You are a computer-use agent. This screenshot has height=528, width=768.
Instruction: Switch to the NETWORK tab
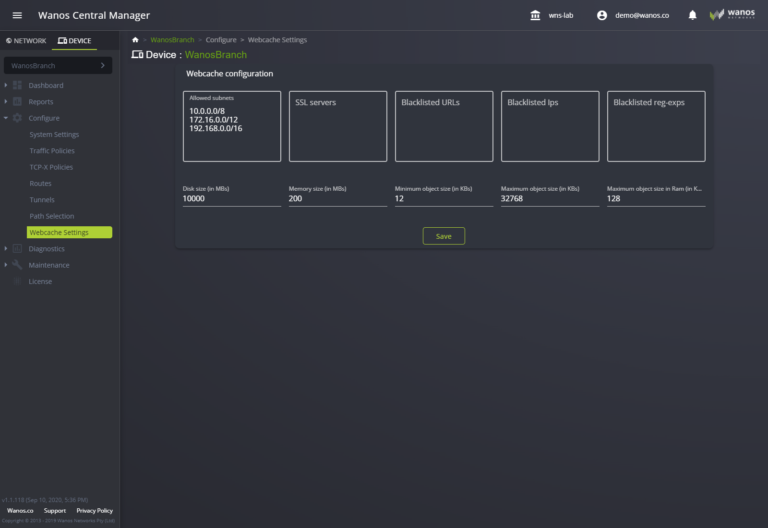[x=26, y=41]
